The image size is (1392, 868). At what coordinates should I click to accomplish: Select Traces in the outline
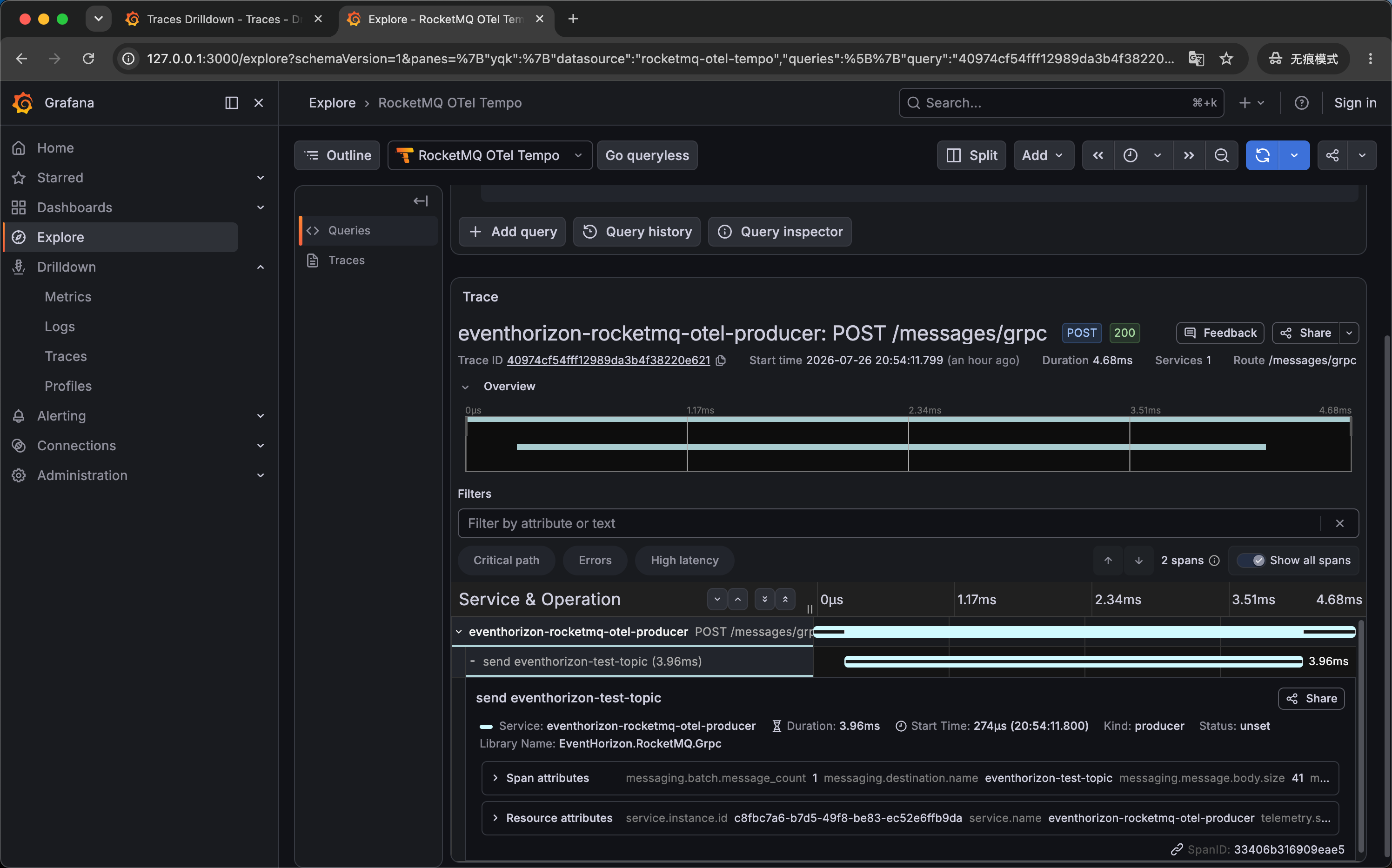coord(368,260)
